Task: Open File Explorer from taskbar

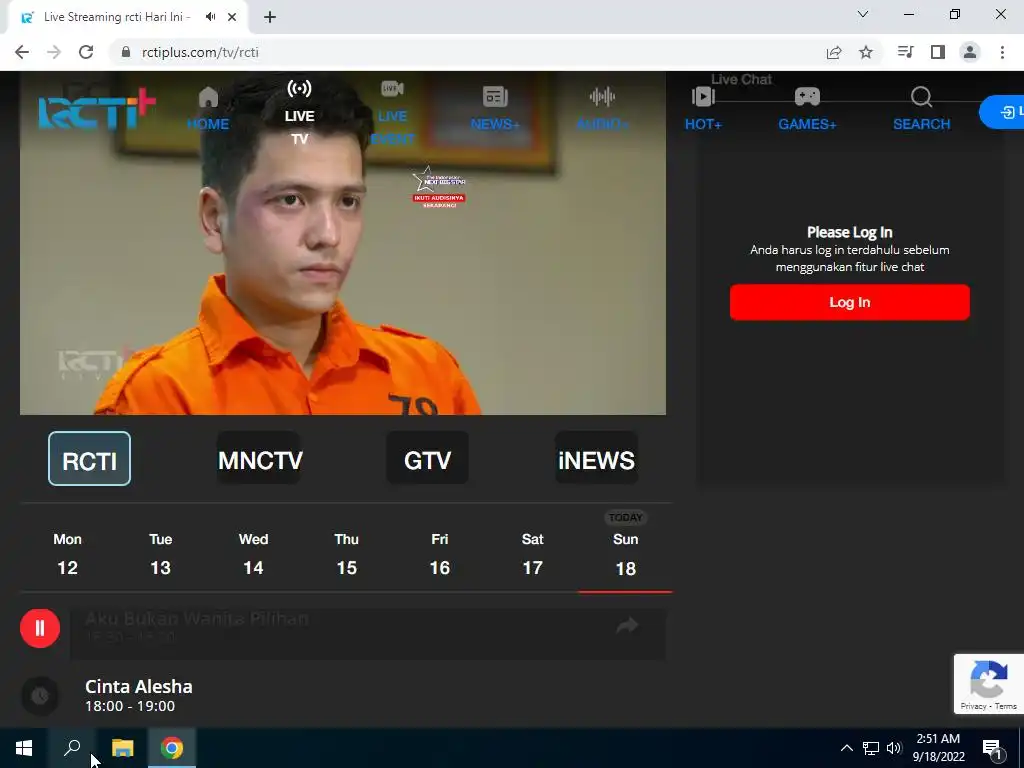Action: pos(122,748)
